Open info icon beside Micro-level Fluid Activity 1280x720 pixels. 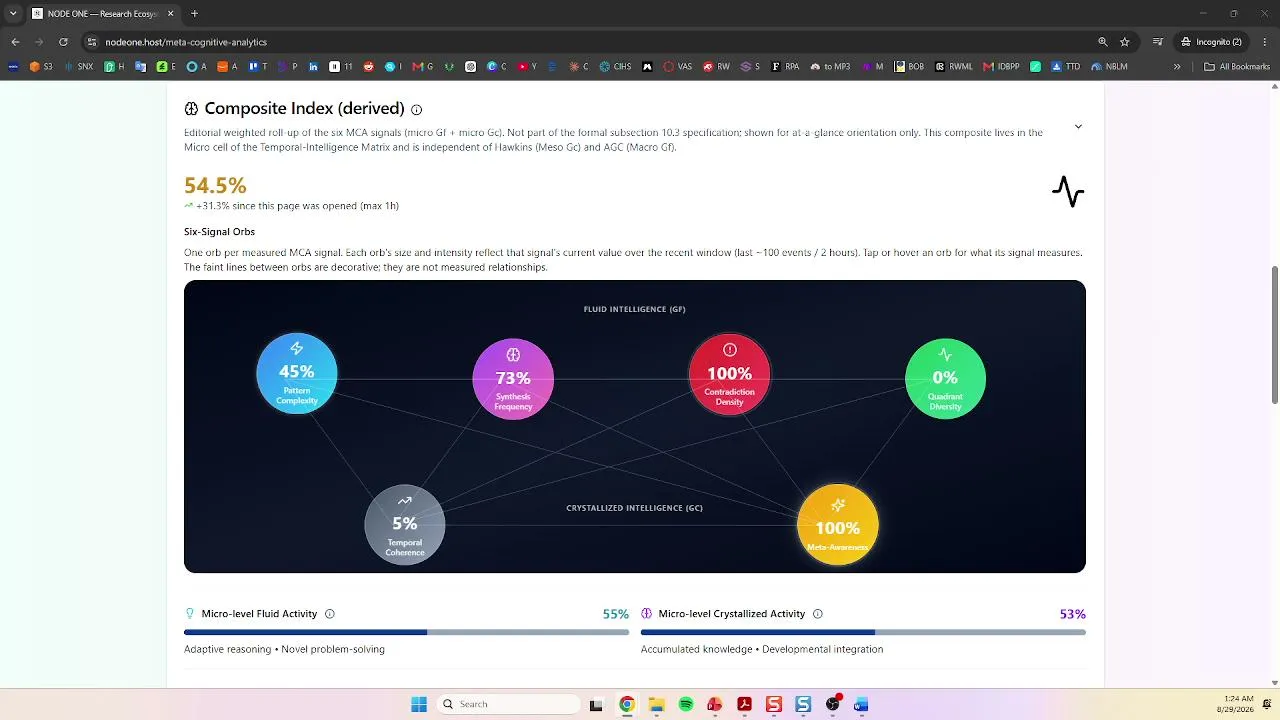click(x=330, y=614)
